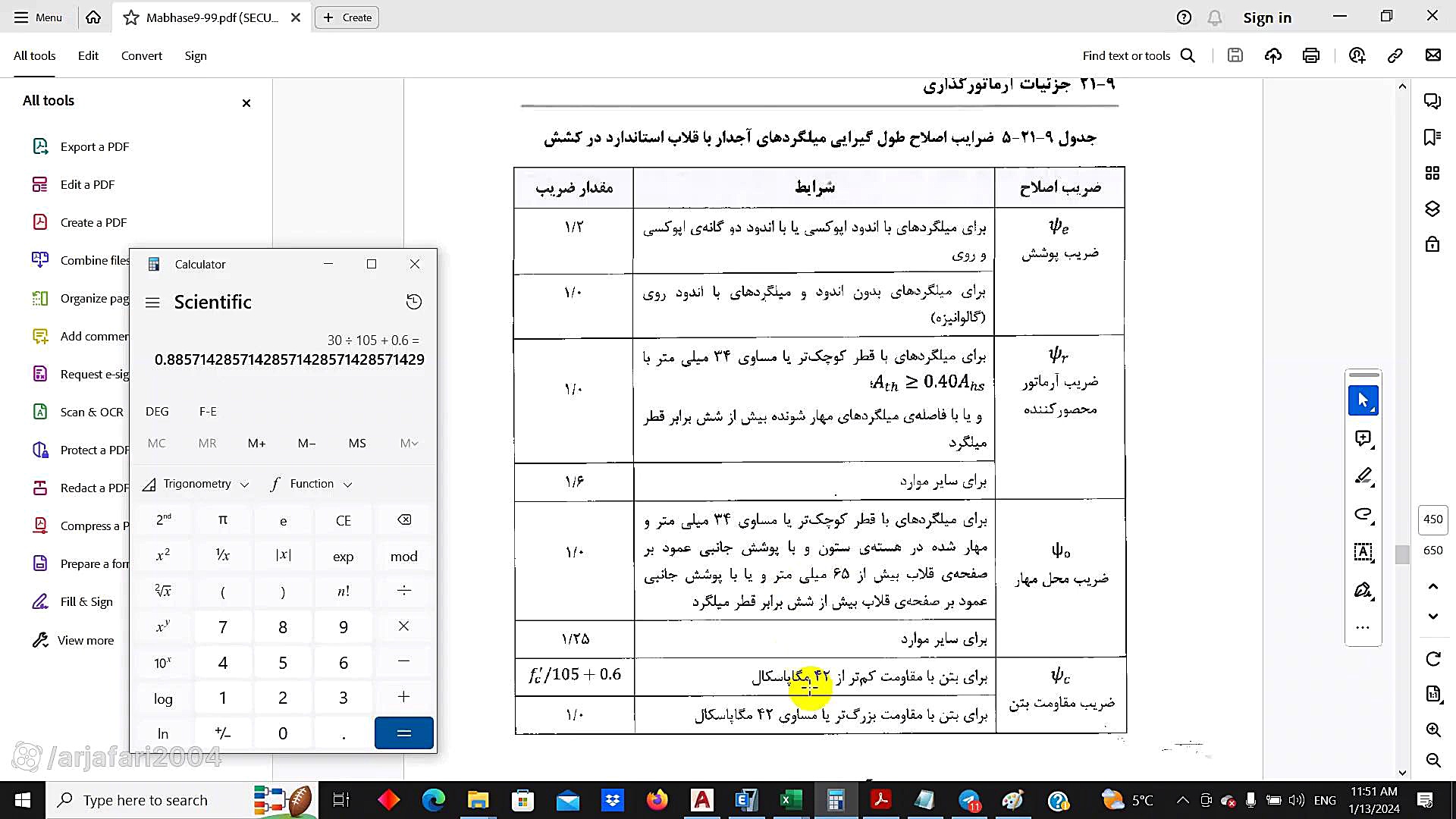This screenshot has height=819, width=1456.
Task: Print the document with printer icon
Action: coord(1311,55)
